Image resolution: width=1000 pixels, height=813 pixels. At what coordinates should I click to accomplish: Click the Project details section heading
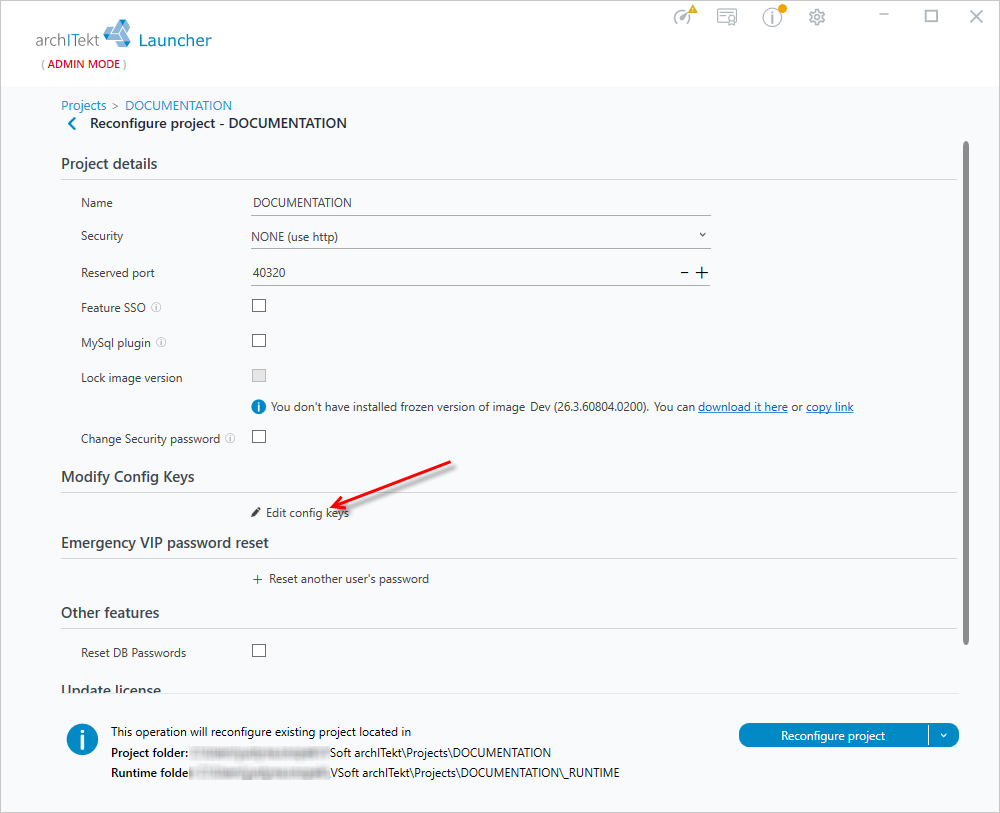[x=109, y=164]
